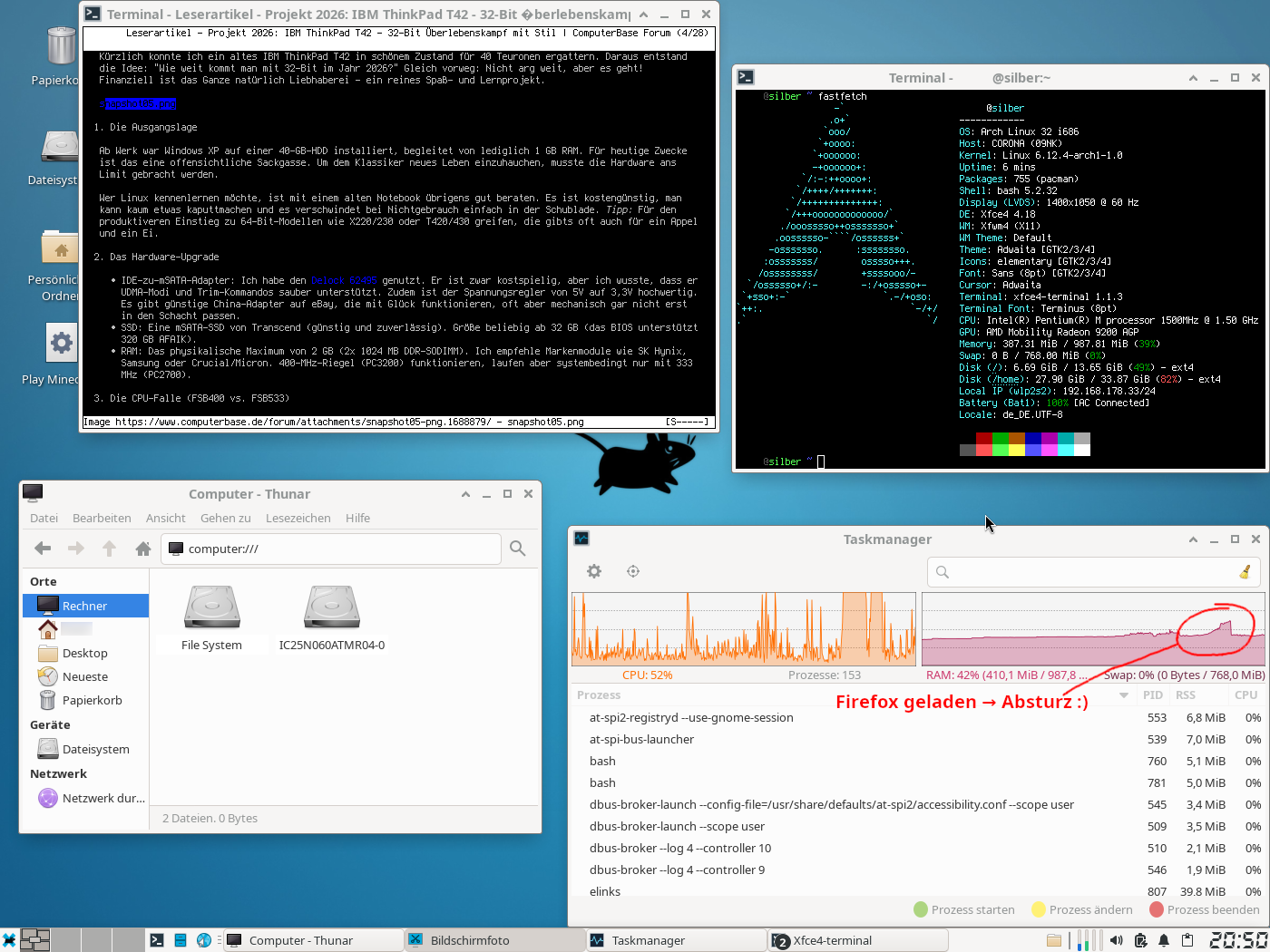Select the bash process with PID 781
1270x952 pixels.
pos(918,782)
